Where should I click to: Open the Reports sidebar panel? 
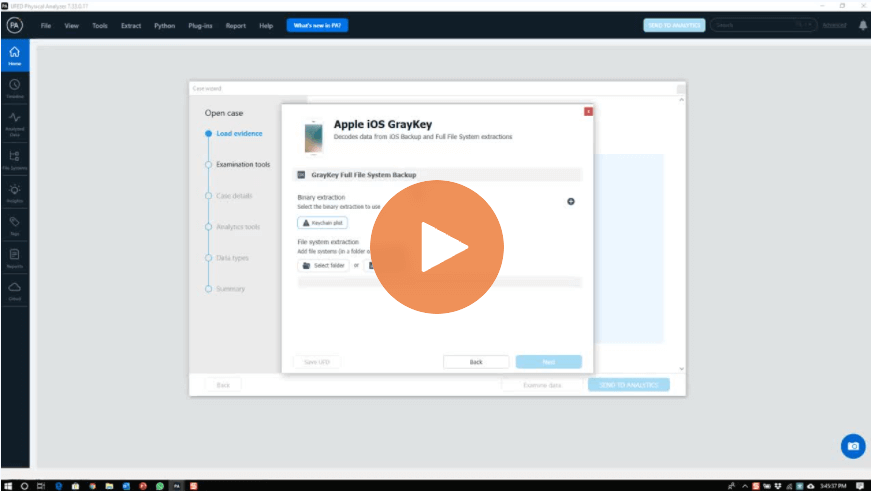click(x=15, y=258)
